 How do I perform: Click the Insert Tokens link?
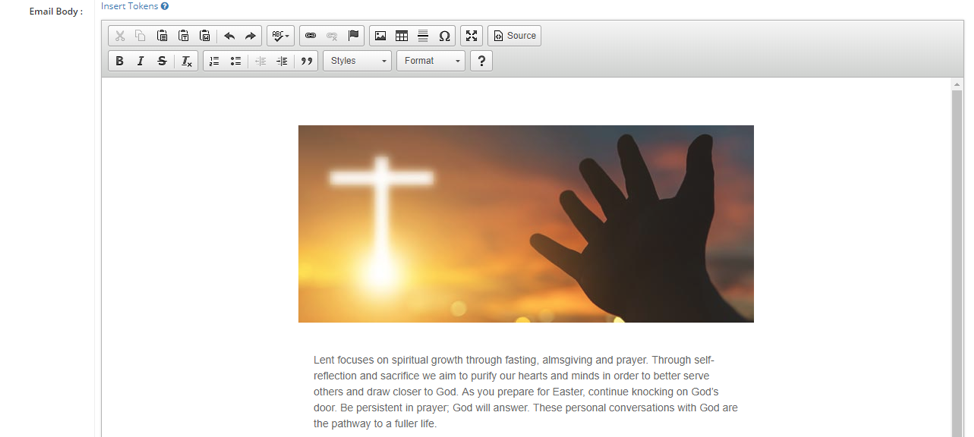(x=129, y=6)
